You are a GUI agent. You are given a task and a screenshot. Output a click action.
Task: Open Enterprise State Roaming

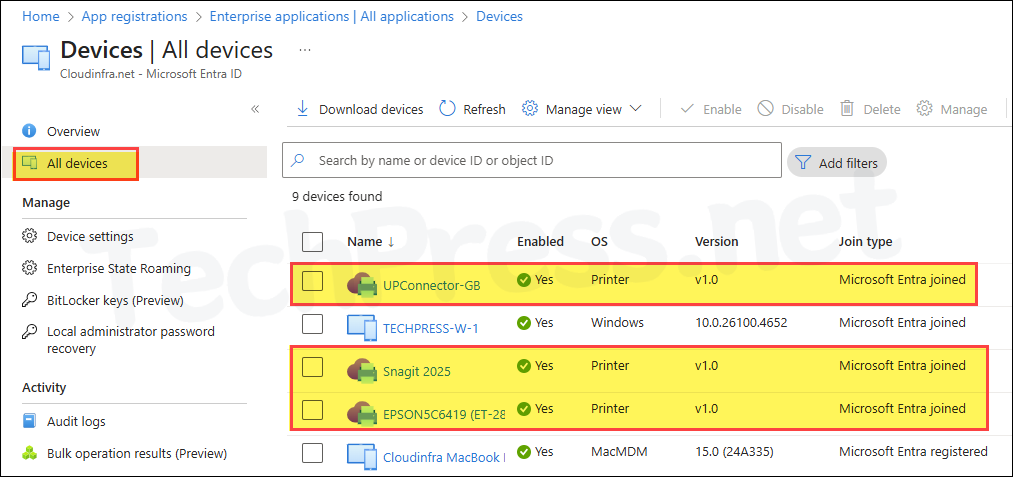pos(119,268)
